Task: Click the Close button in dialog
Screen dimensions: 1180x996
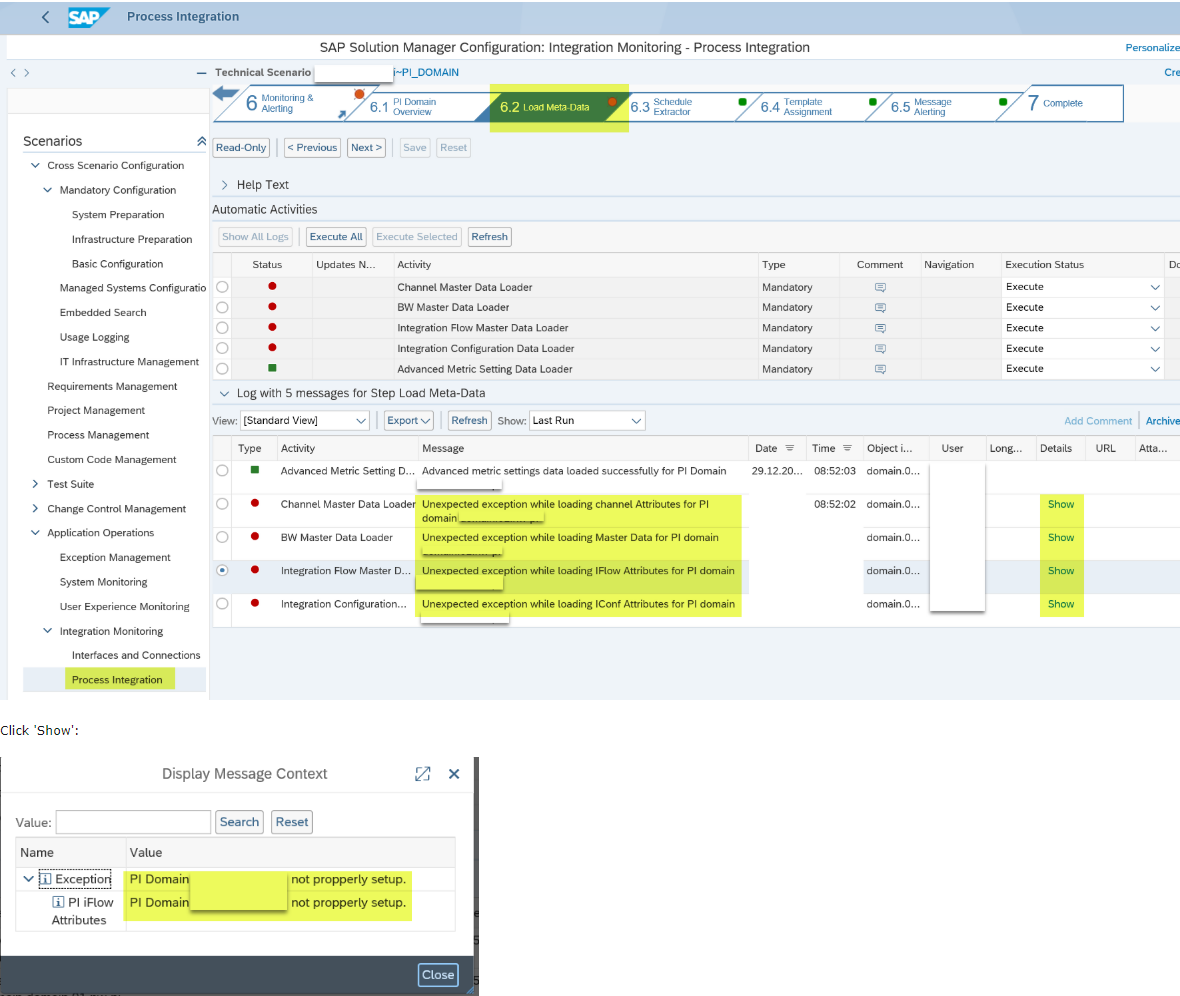Action: [x=438, y=974]
